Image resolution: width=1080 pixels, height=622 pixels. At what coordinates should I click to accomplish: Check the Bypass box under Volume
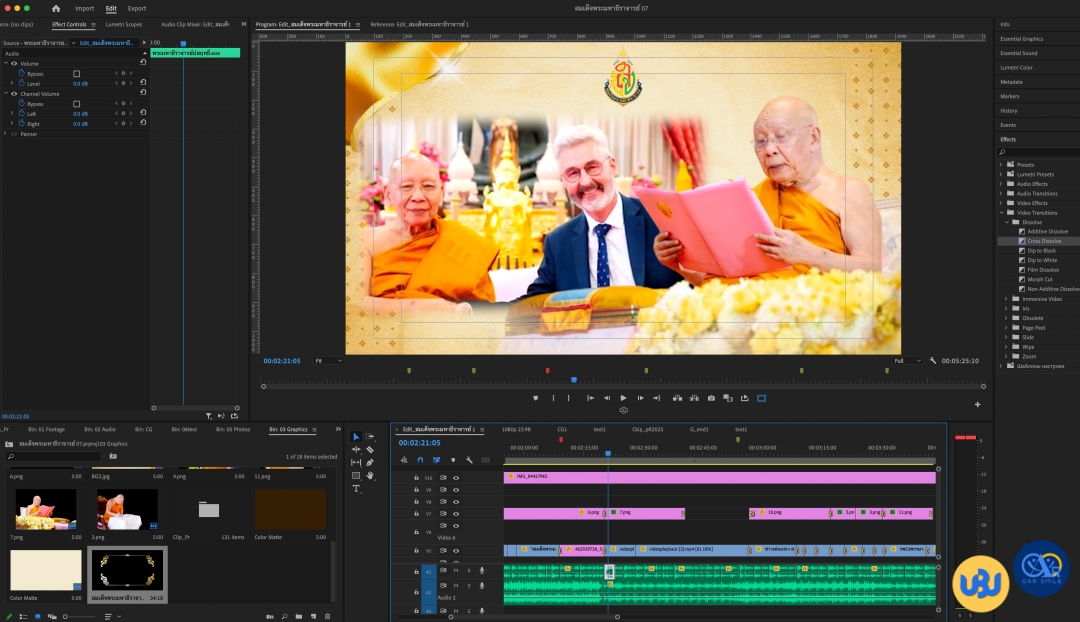76,73
